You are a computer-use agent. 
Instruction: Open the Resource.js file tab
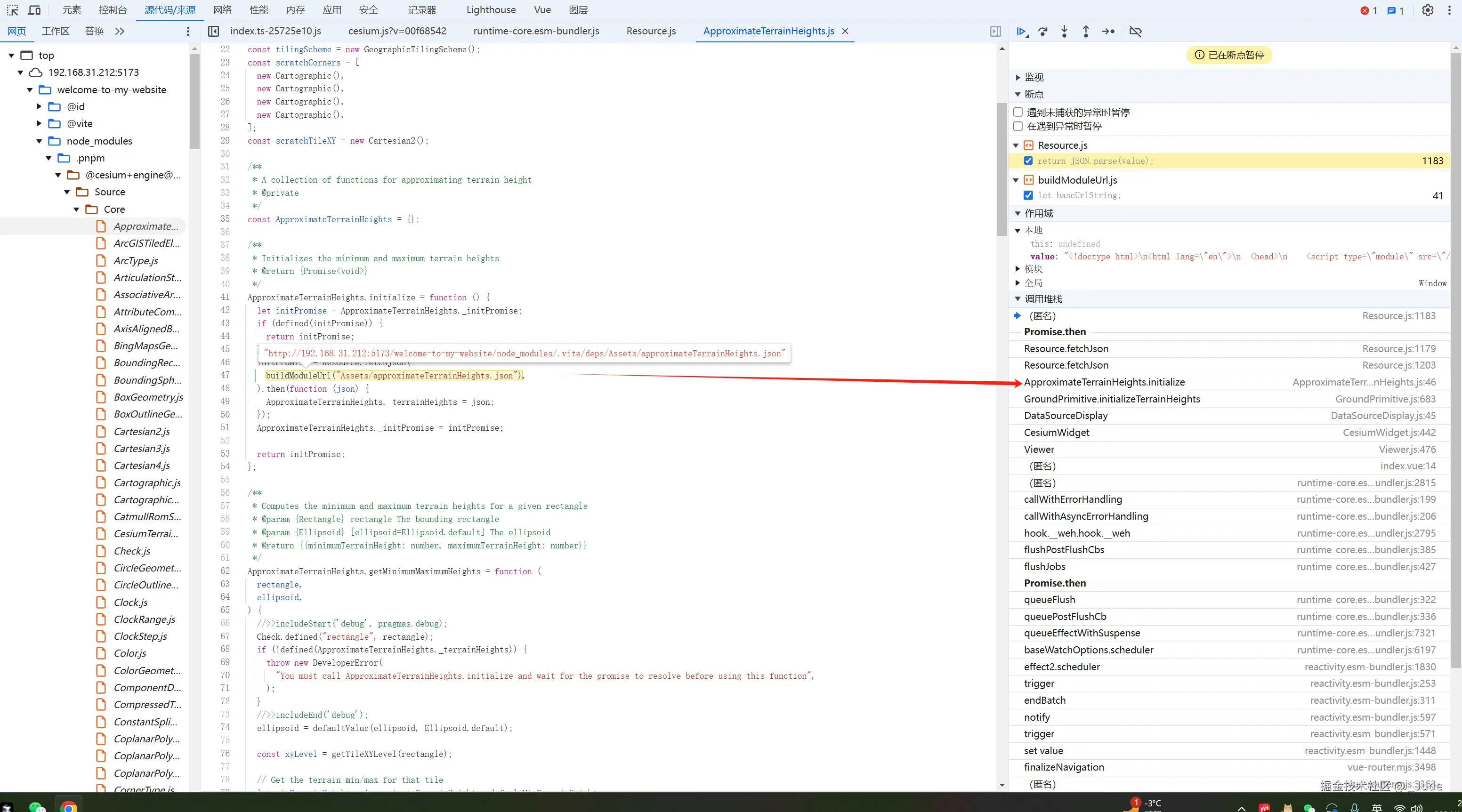click(650, 31)
